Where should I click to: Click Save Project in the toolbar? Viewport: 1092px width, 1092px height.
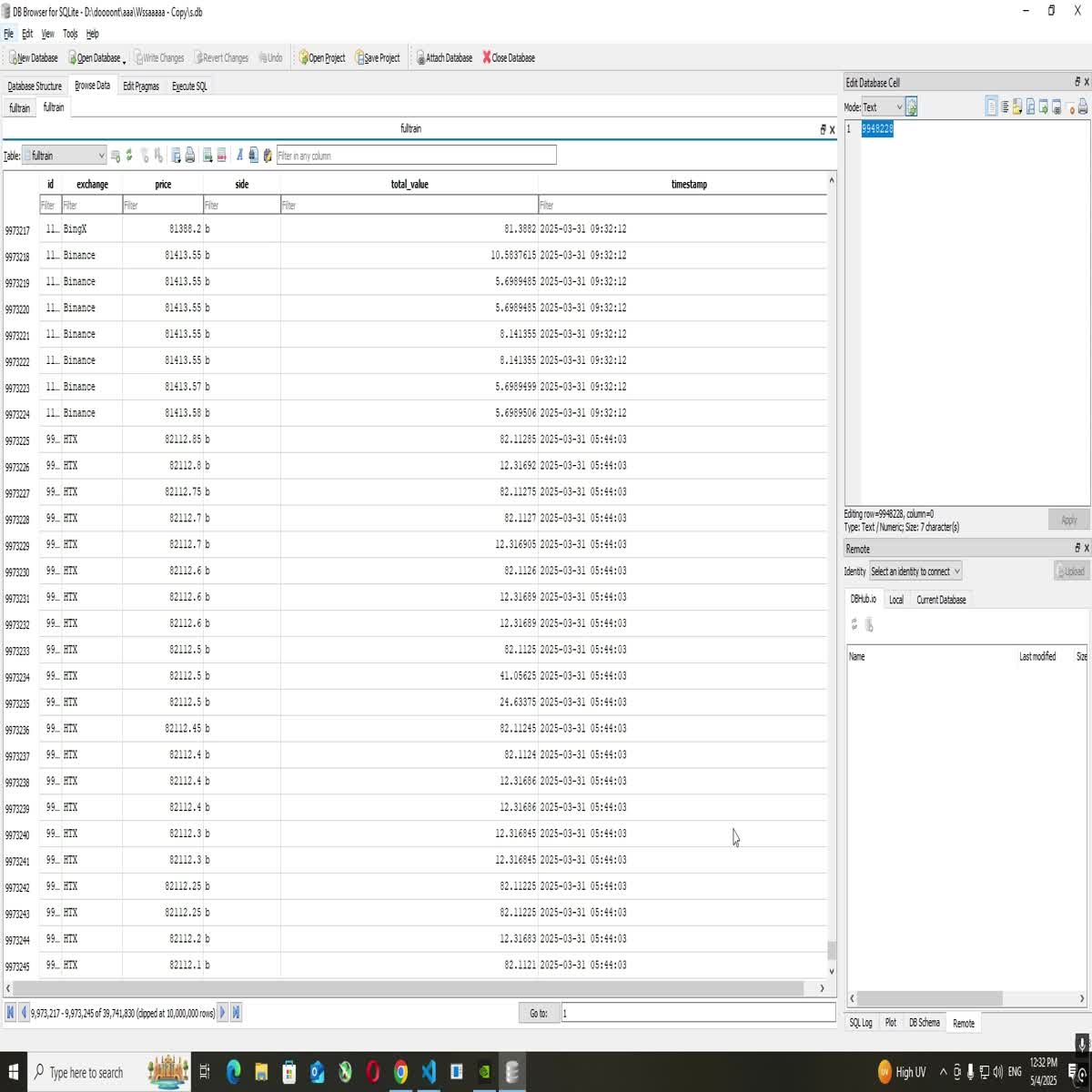tap(378, 57)
